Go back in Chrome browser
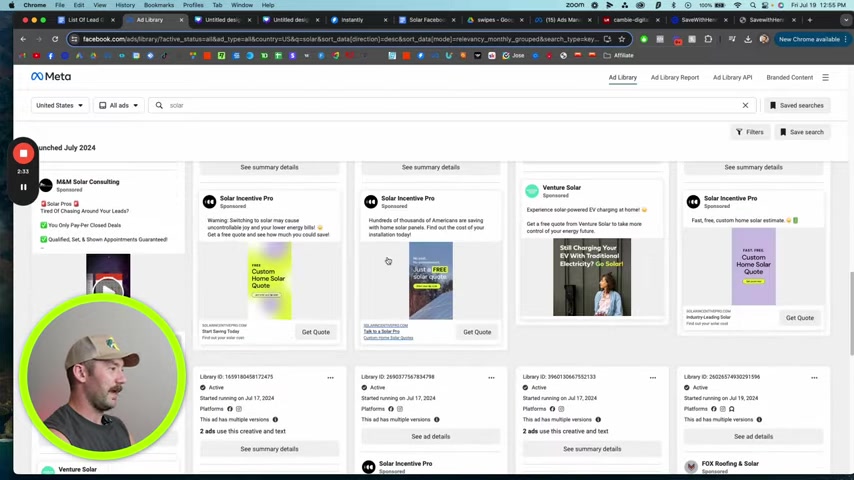Image resolution: width=854 pixels, height=480 pixels. tap(23, 39)
